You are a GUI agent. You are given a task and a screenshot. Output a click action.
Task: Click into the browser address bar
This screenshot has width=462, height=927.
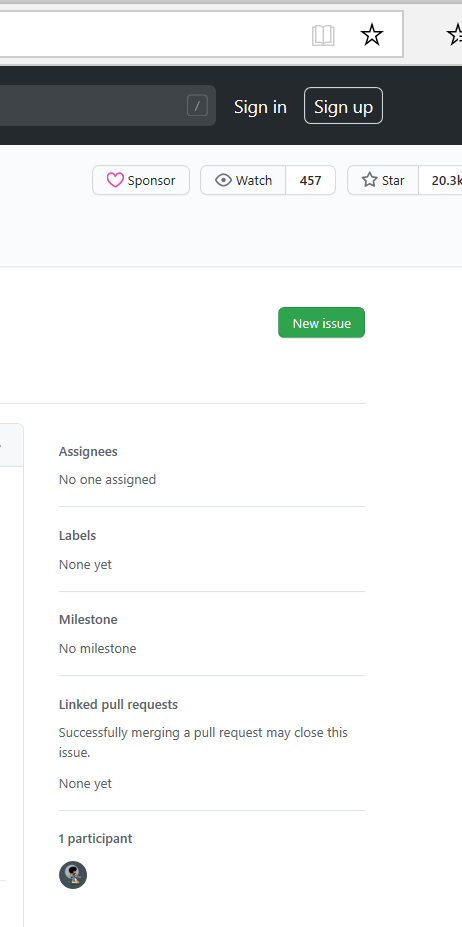click(154, 34)
